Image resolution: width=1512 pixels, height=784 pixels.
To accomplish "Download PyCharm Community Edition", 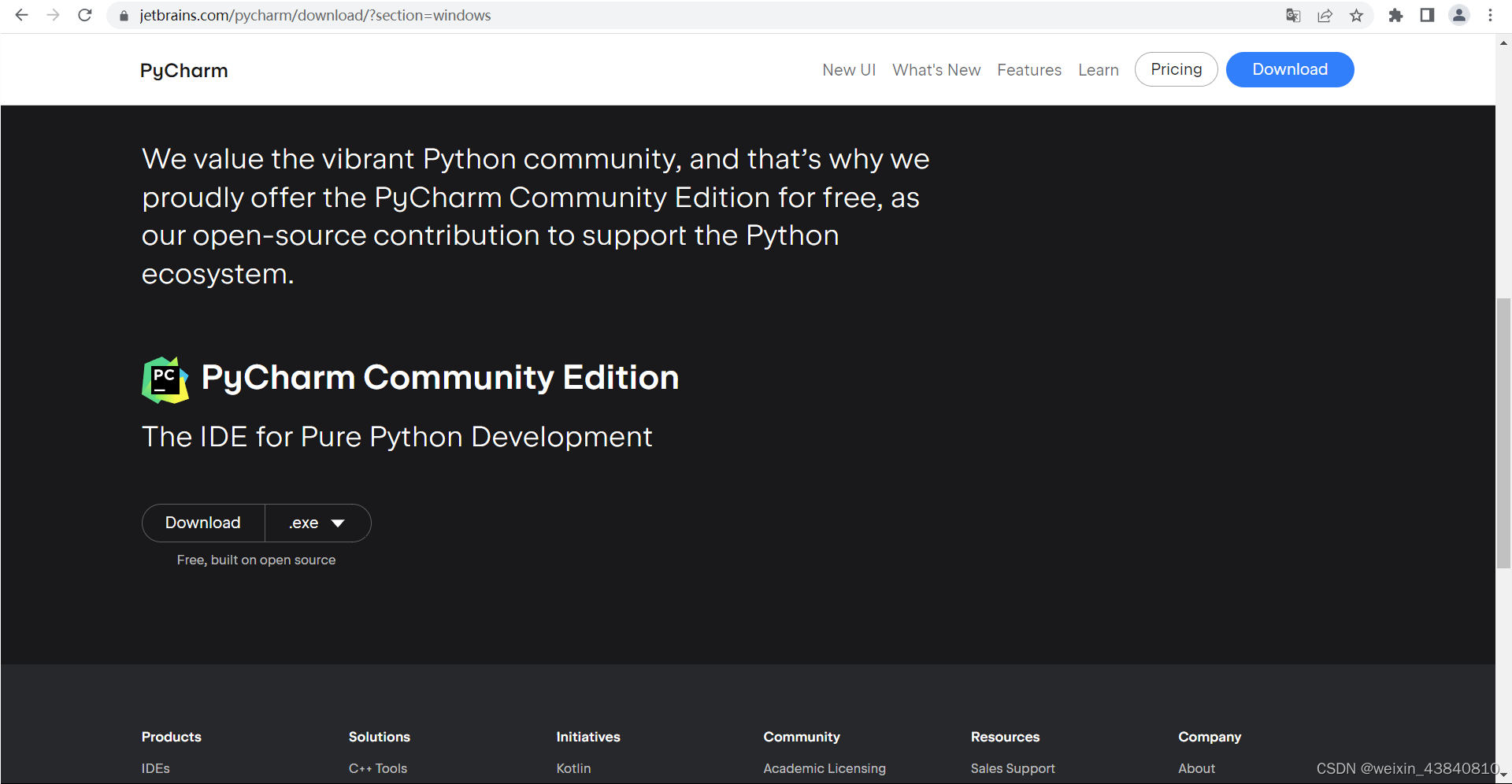I will (203, 523).
